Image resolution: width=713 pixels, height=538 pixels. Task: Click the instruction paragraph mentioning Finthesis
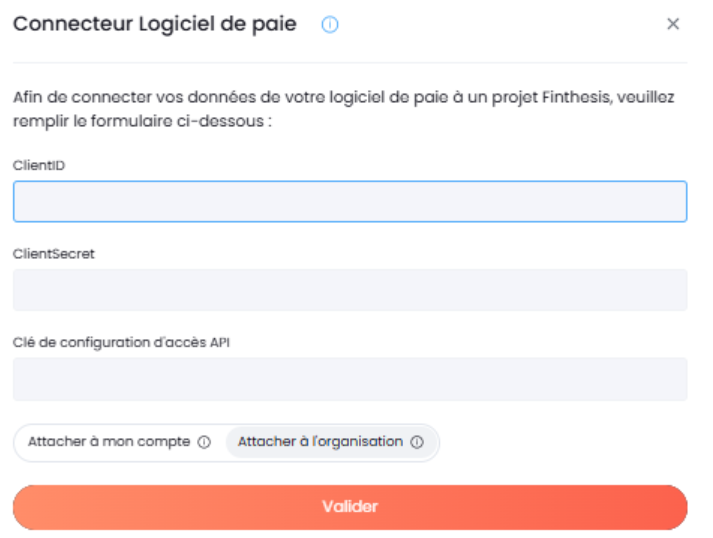click(343, 109)
